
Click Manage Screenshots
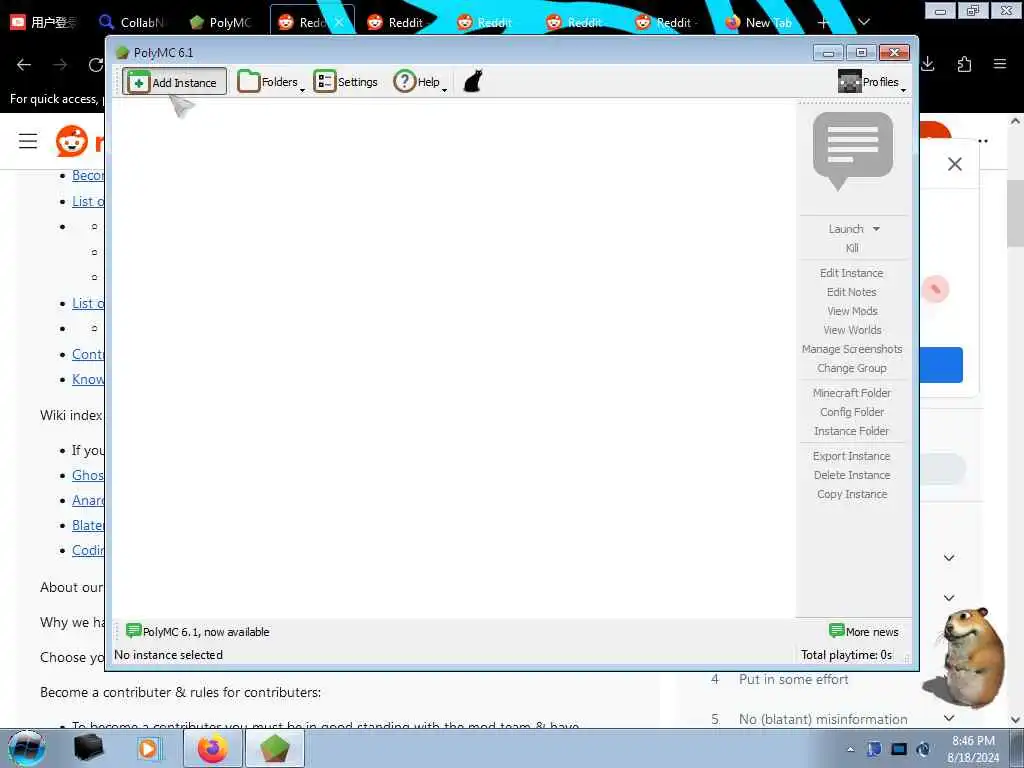click(x=852, y=349)
